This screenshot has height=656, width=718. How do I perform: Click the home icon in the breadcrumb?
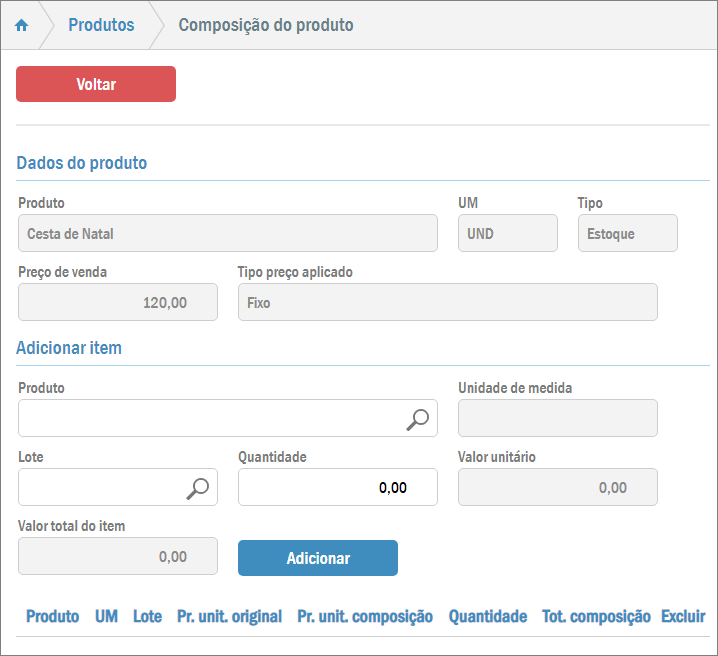coord(21,25)
